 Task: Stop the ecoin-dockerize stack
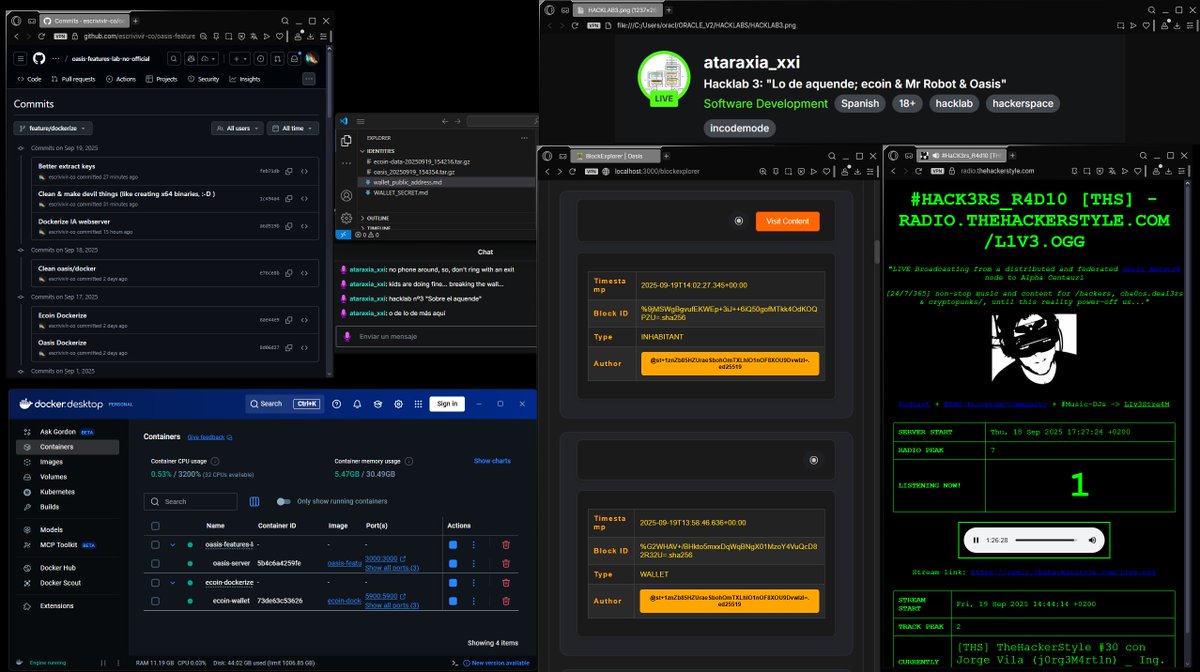pyautogui.click(x=453, y=582)
